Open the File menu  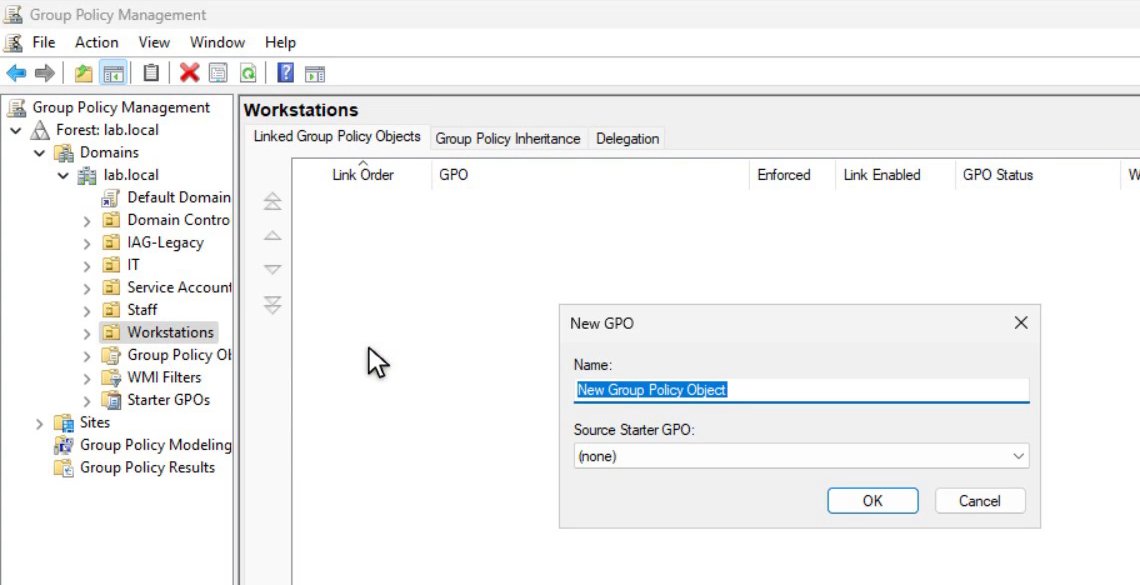coord(44,43)
